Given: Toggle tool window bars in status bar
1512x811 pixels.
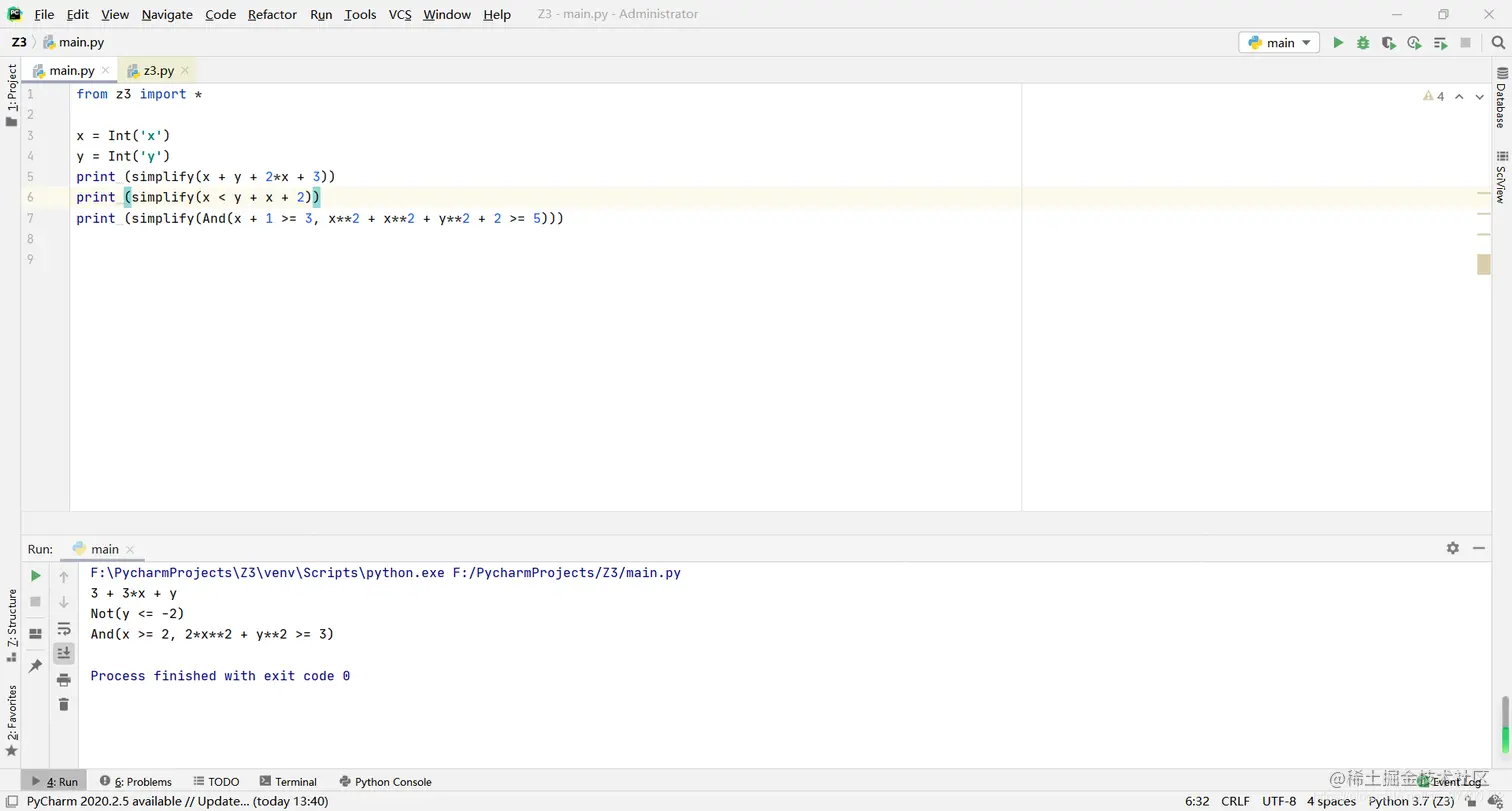Looking at the screenshot, I should (x=11, y=801).
